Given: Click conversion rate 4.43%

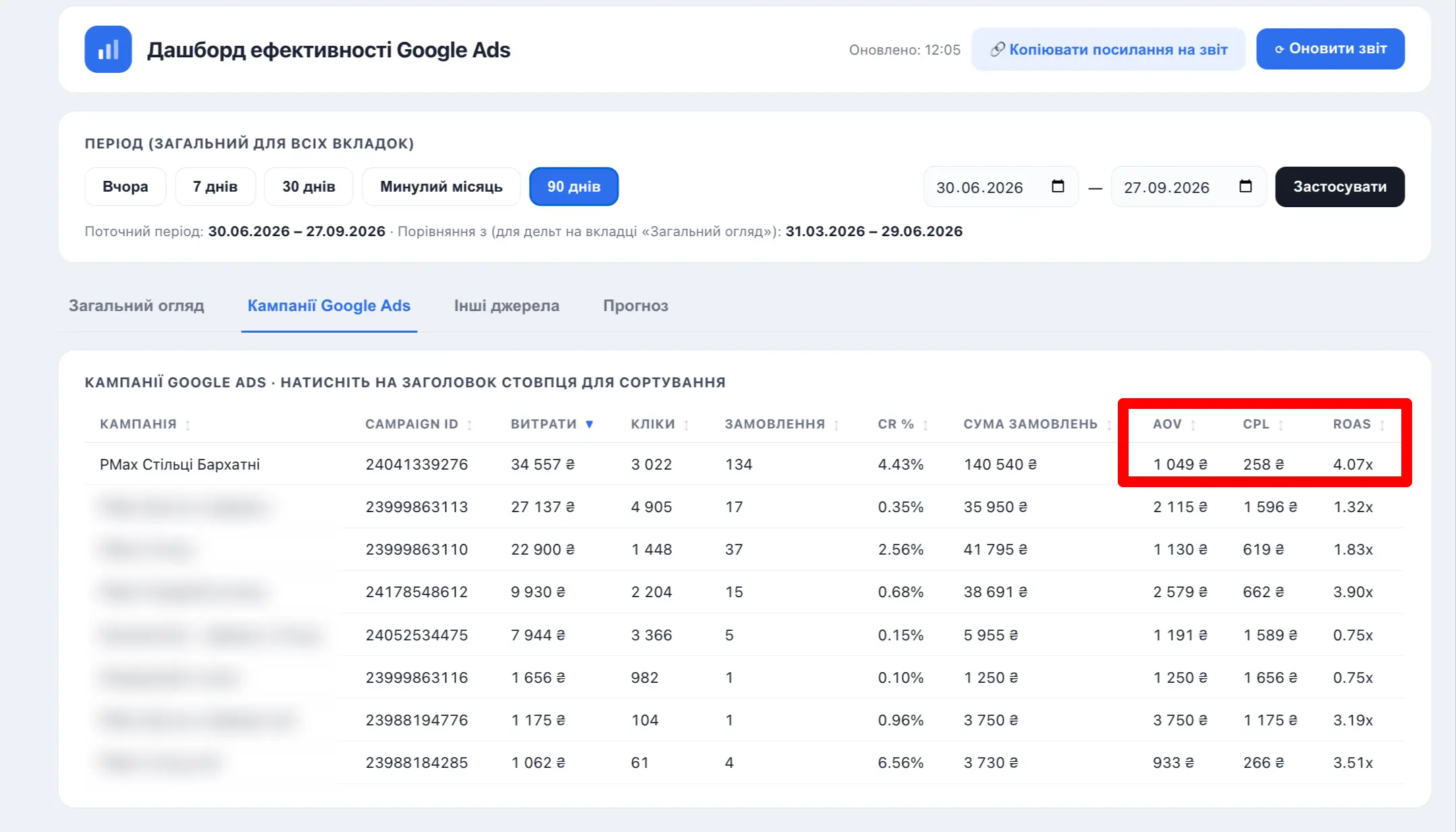Looking at the screenshot, I should point(900,464).
